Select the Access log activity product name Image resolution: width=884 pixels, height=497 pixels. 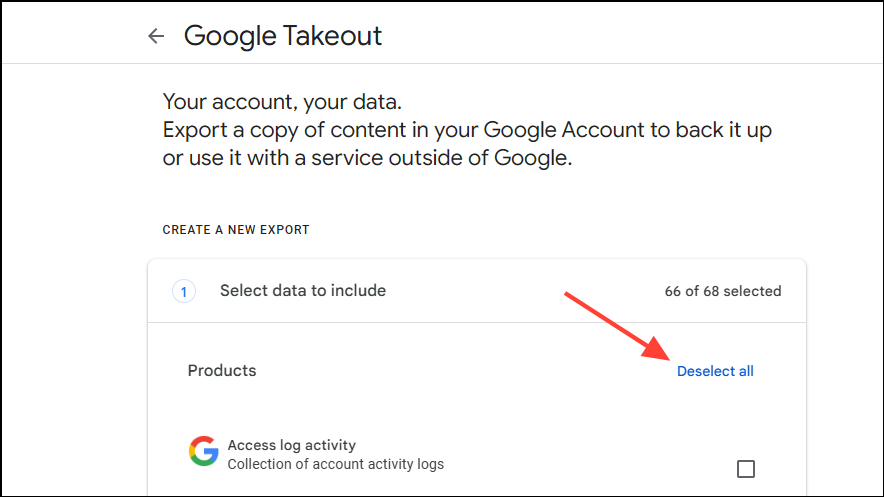291,445
